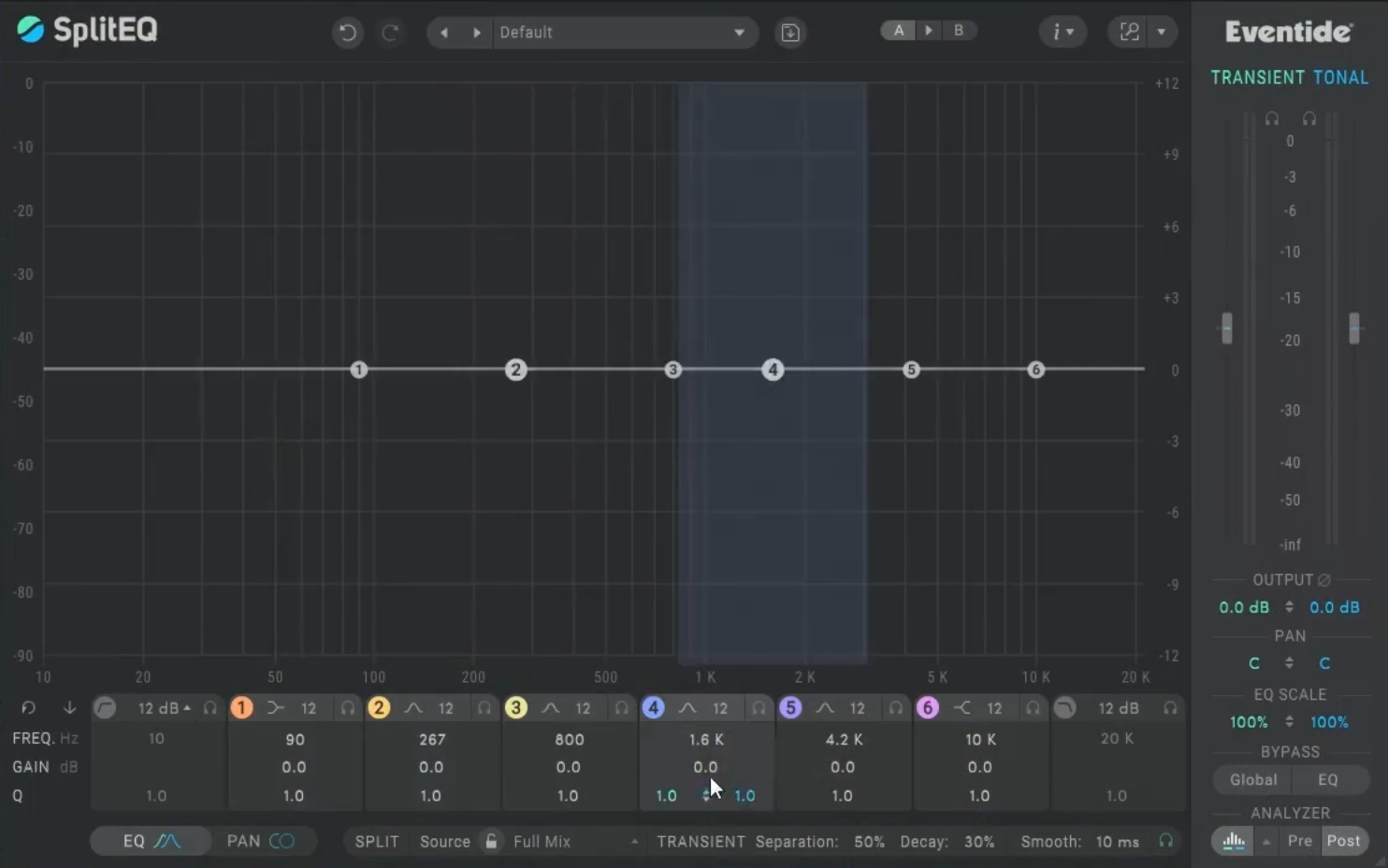Image resolution: width=1388 pixels, height=868 pixels.
Task: Open the Full Mix source dropdown
Action: (575, 841)
